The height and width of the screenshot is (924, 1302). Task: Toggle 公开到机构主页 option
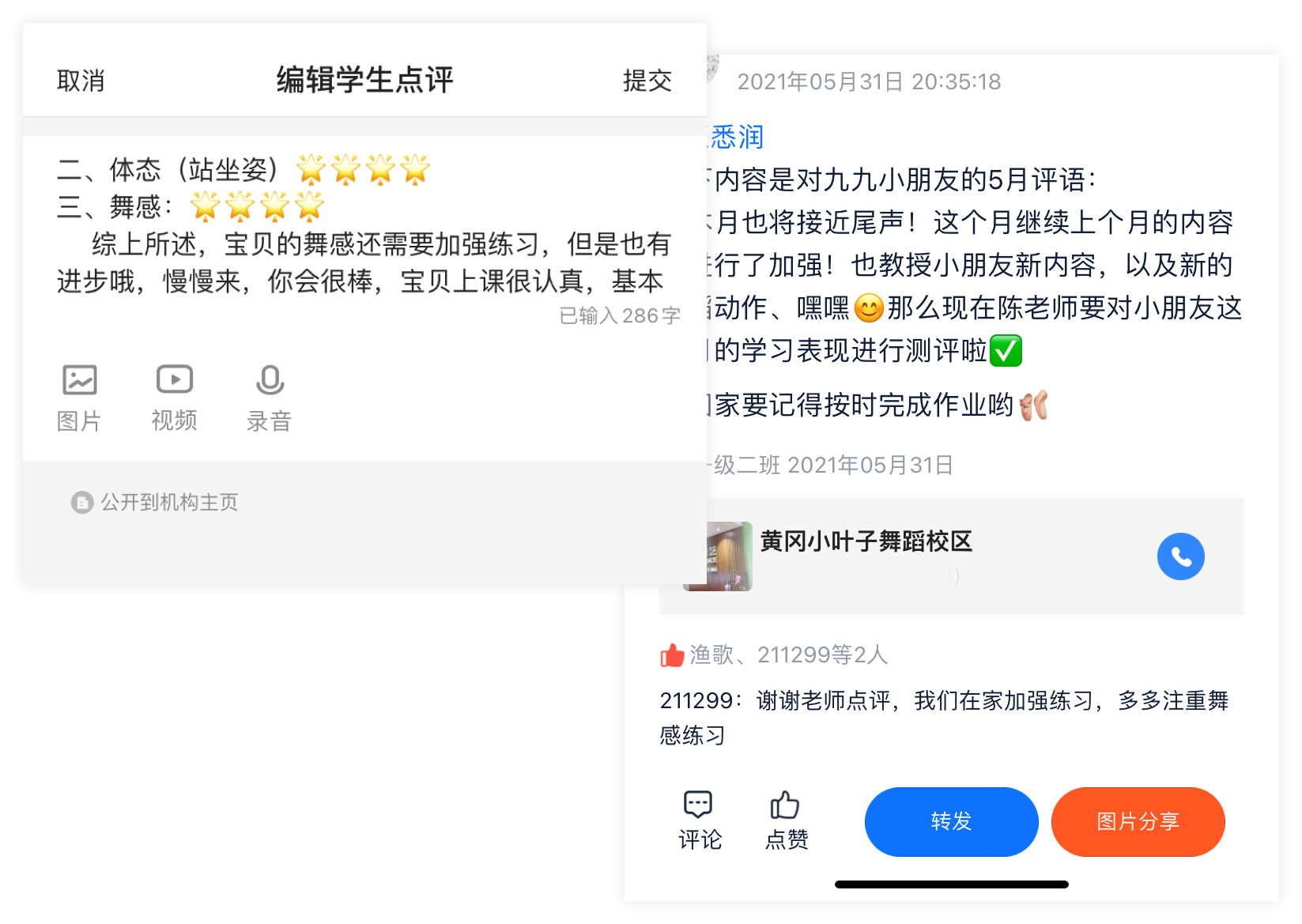[155, 503]
